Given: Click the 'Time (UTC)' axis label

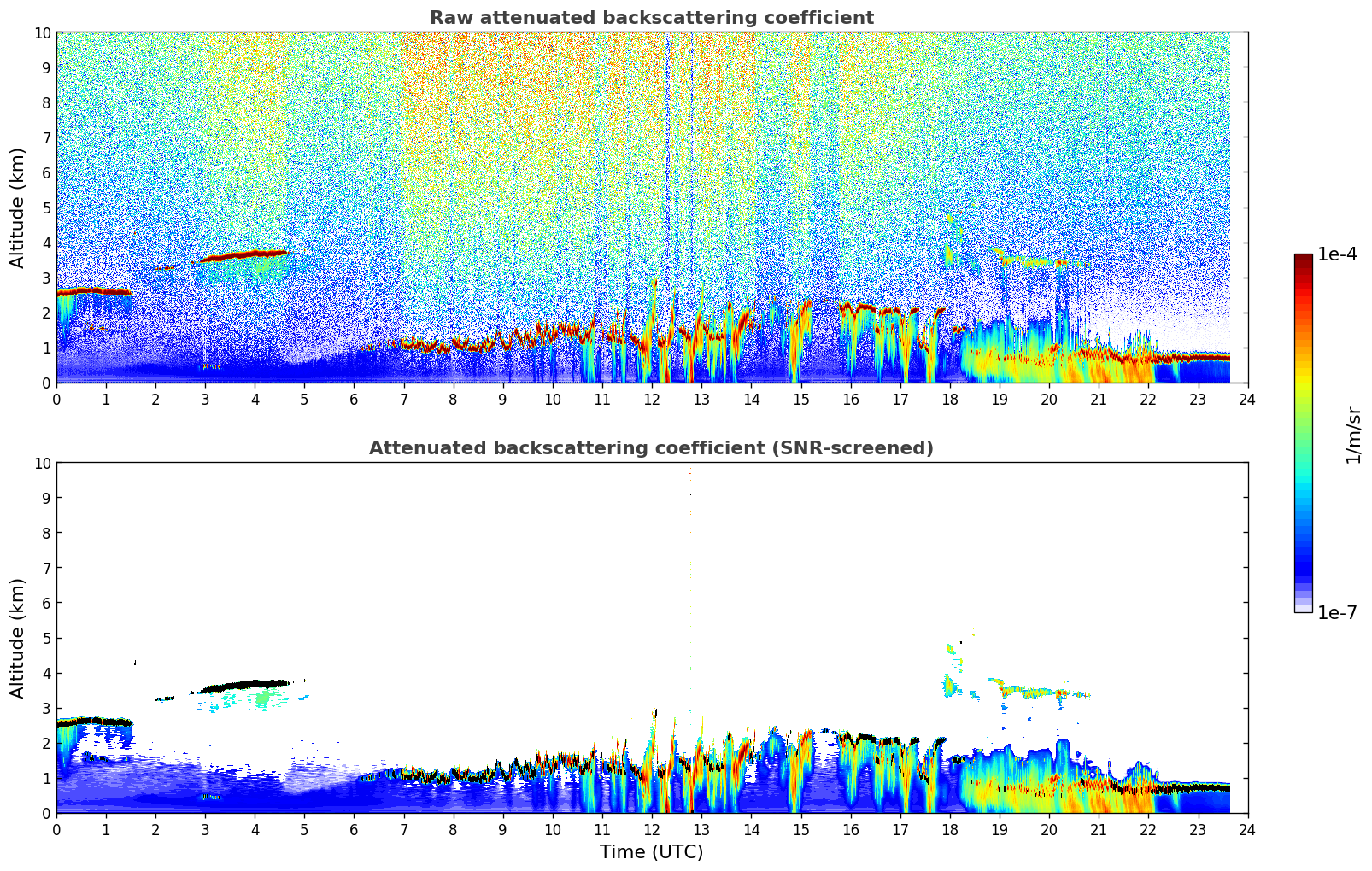Looking at the screenshot, I should pos(651,852).
